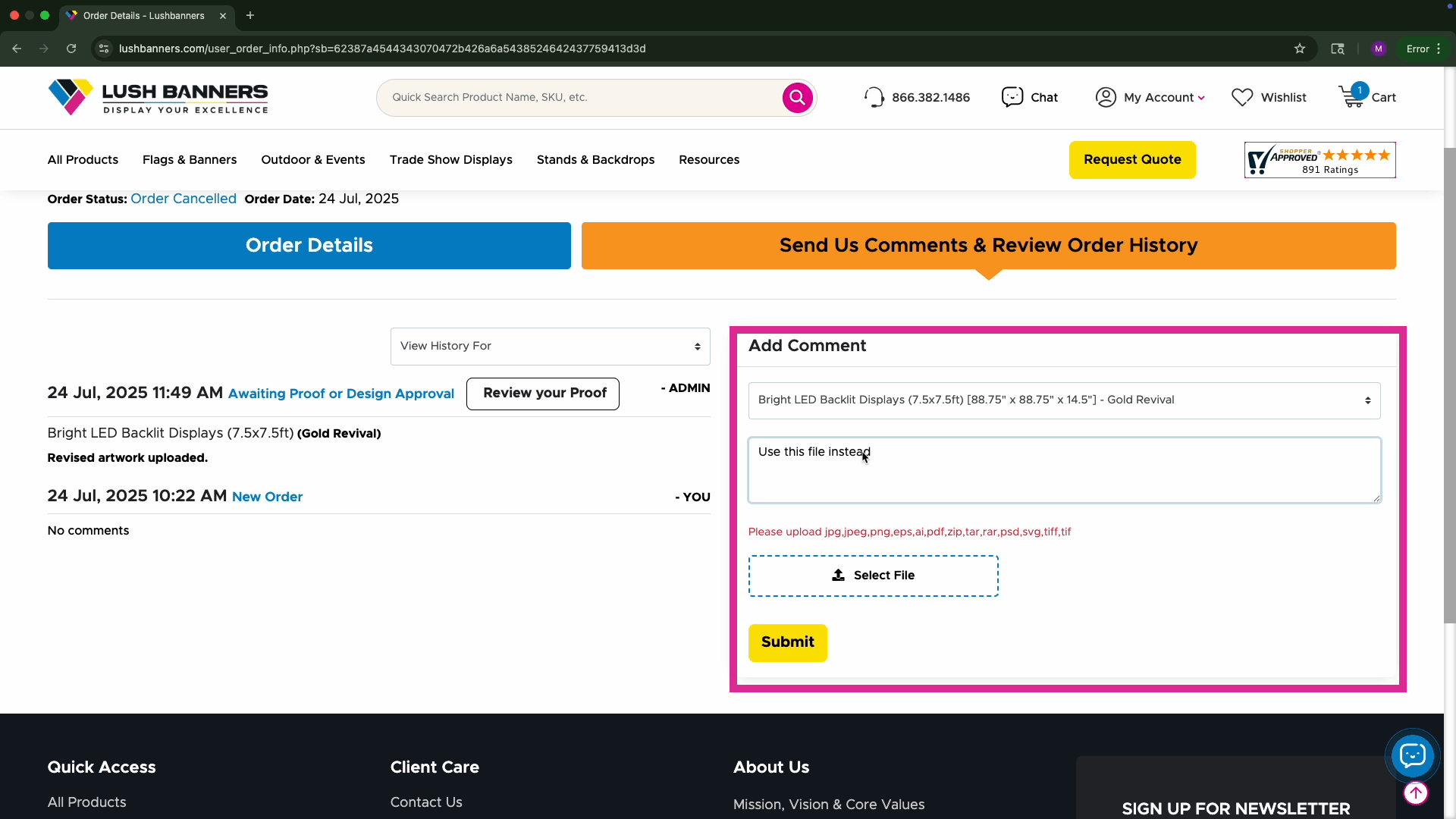Expand the View History For dropdown
1456x819 pixels.
(550, 347)
